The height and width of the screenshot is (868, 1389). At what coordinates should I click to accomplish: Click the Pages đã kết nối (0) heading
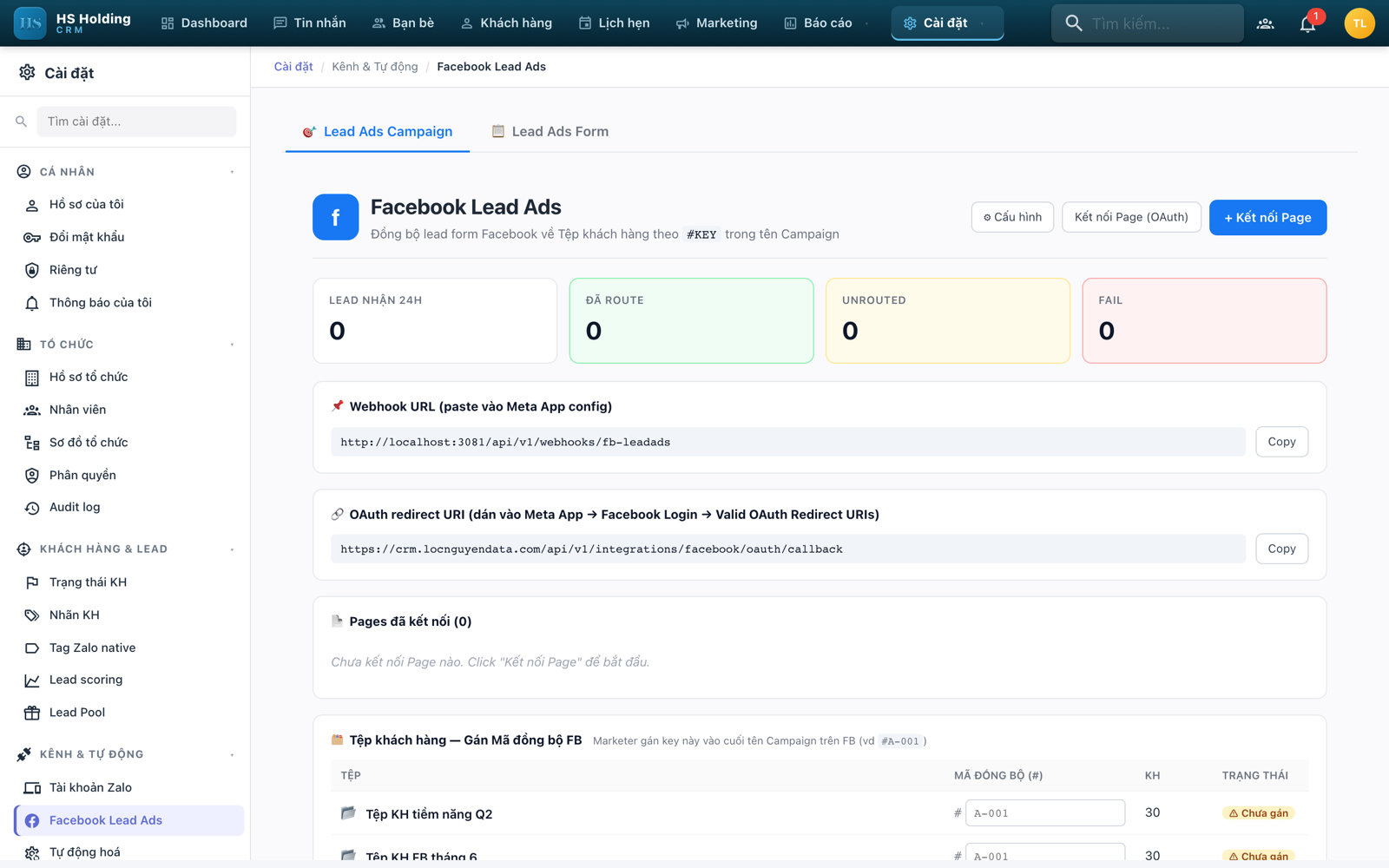[x=411, y=621]
